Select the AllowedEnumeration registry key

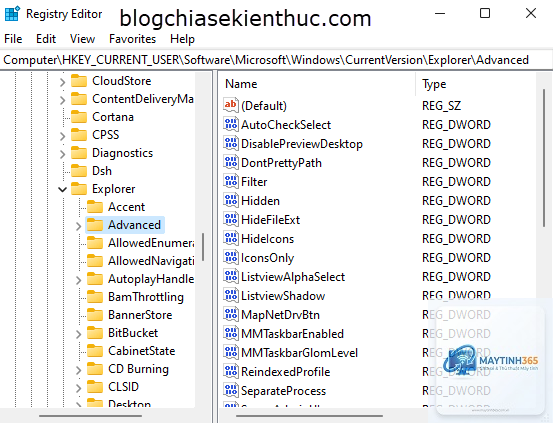[151, 243]
